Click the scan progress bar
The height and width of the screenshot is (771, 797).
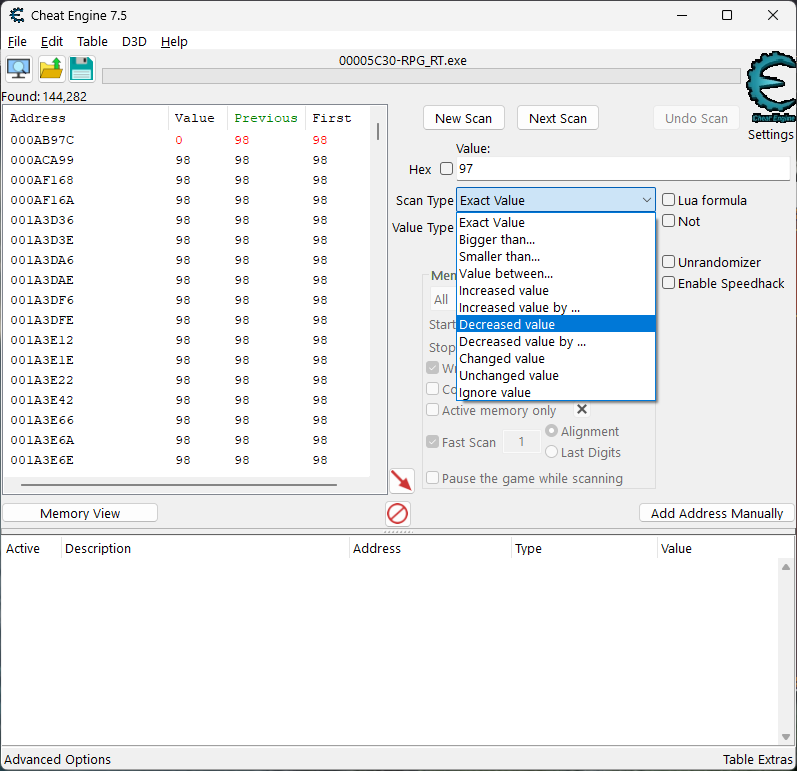[x=421, y=76]
